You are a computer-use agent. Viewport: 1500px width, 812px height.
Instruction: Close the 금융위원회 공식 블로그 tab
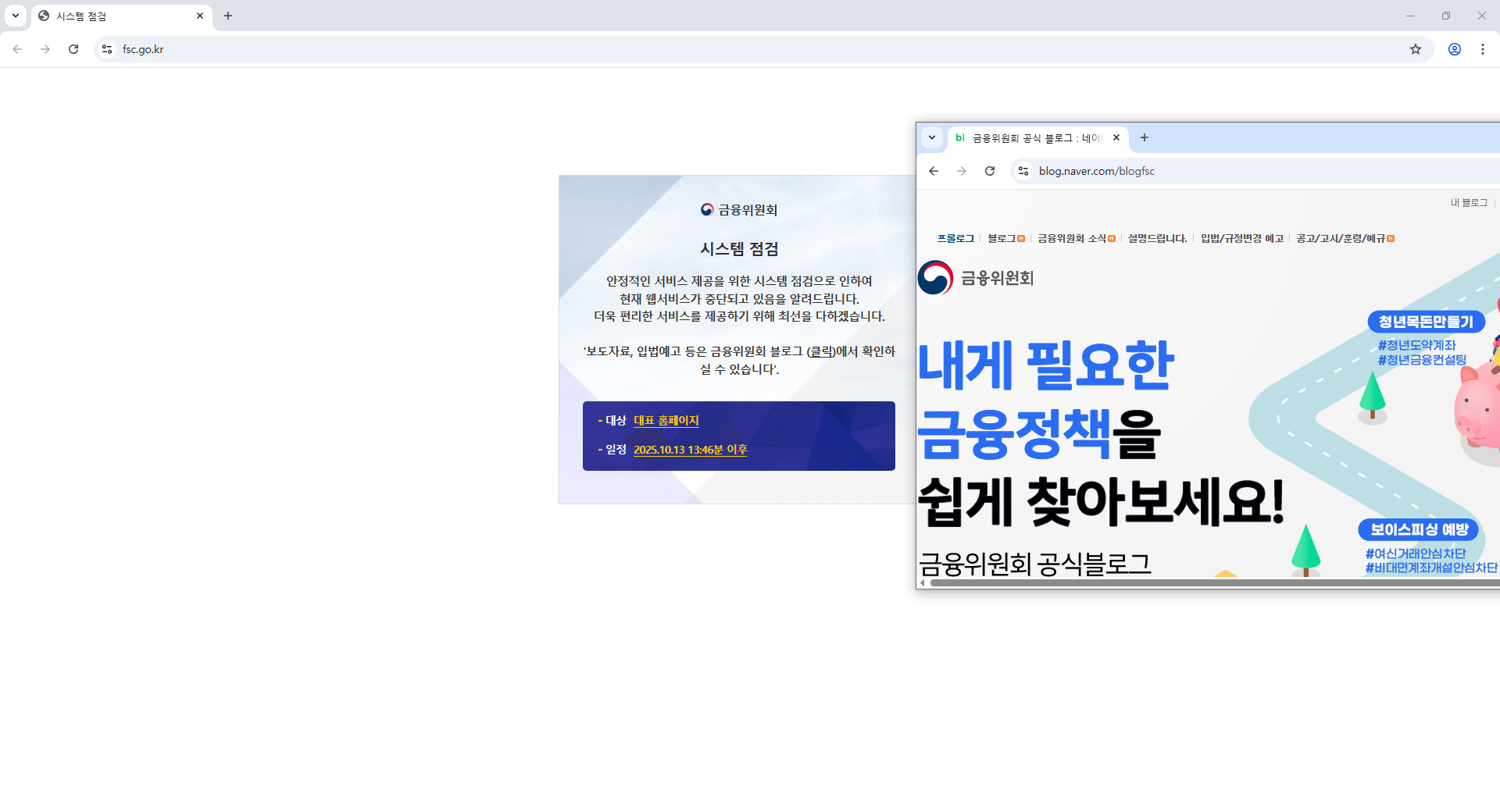pyautogui.click(x=1116, y=137)
